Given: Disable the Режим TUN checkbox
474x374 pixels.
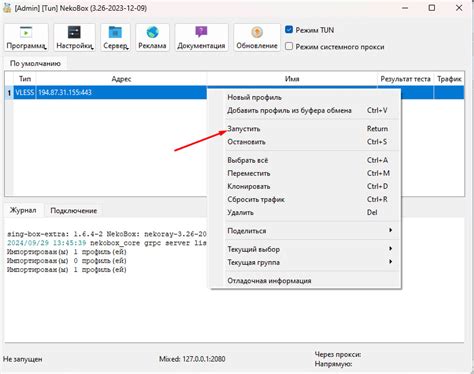Looking at the screenshot, I should [289, 30].
